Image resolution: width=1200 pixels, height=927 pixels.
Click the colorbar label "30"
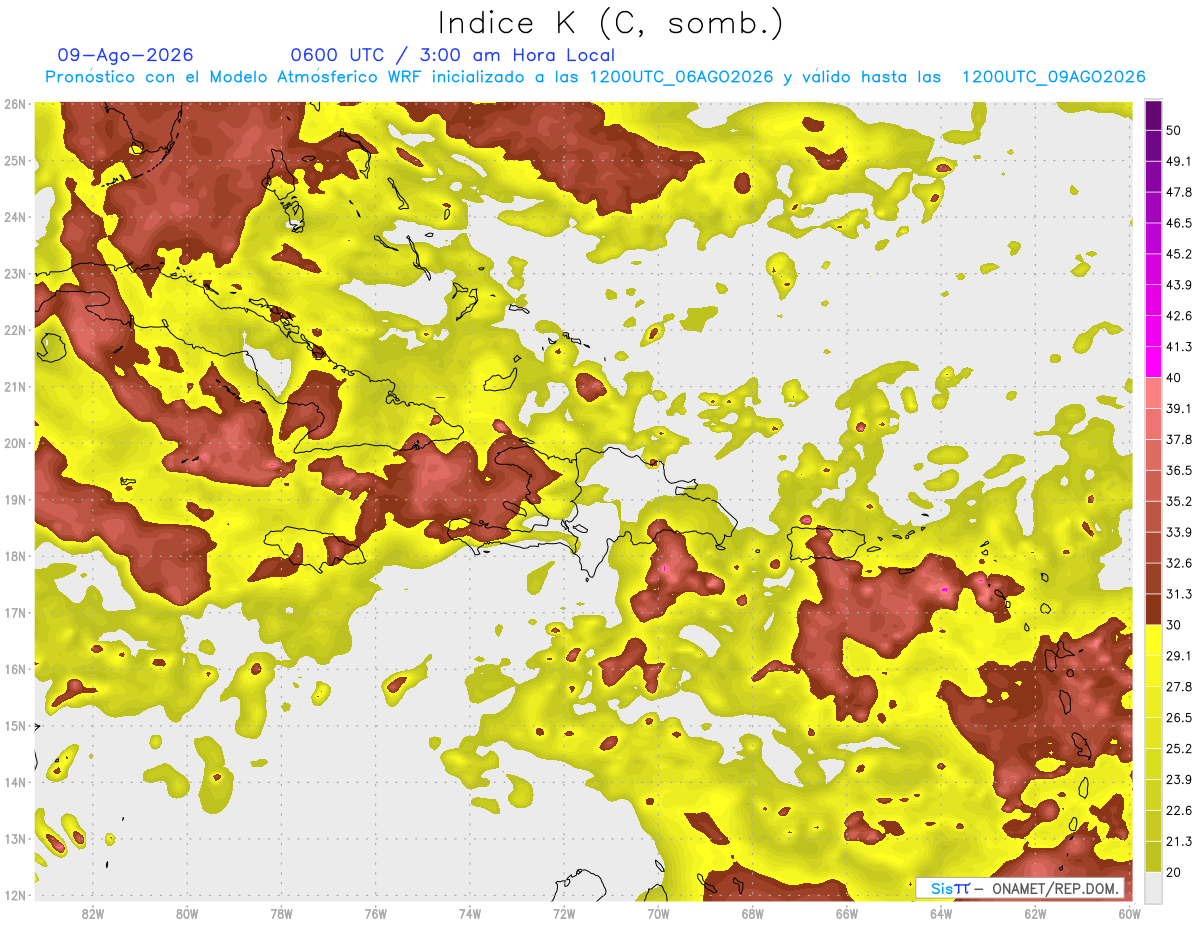coord(1174,625)
